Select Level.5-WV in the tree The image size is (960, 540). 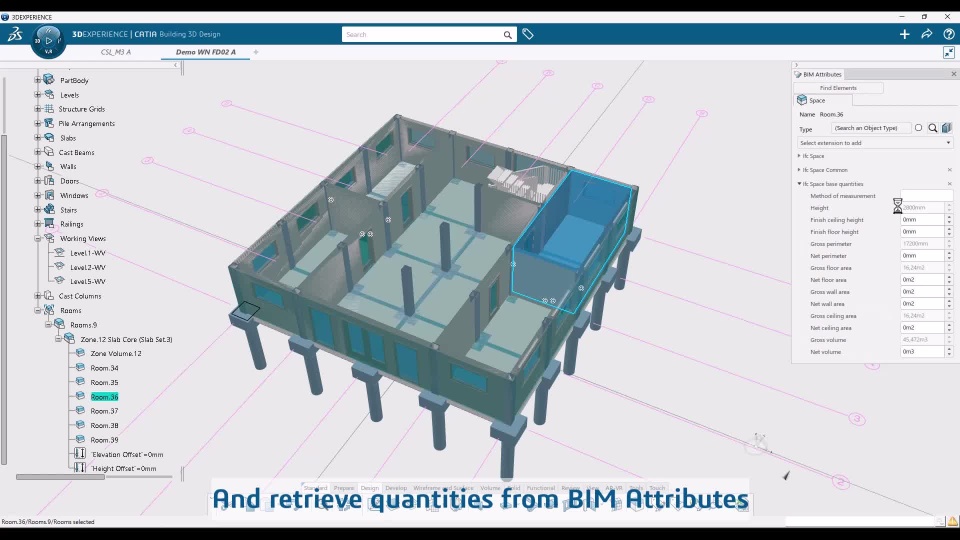click(88, 282)
